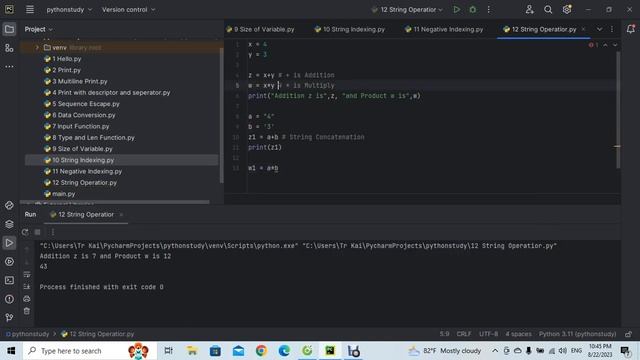Open more run actions menu in title bar
This screenshot has height=360, width=640.
tap(489, 9)
